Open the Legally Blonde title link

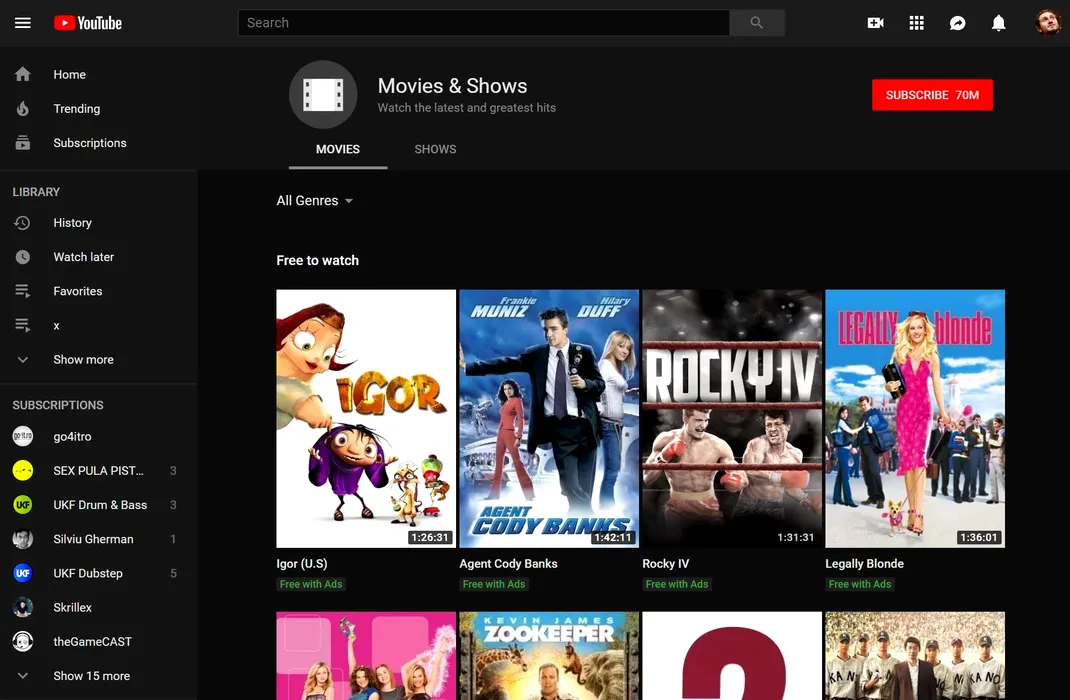pyautogui.click(x=865, y=564)
